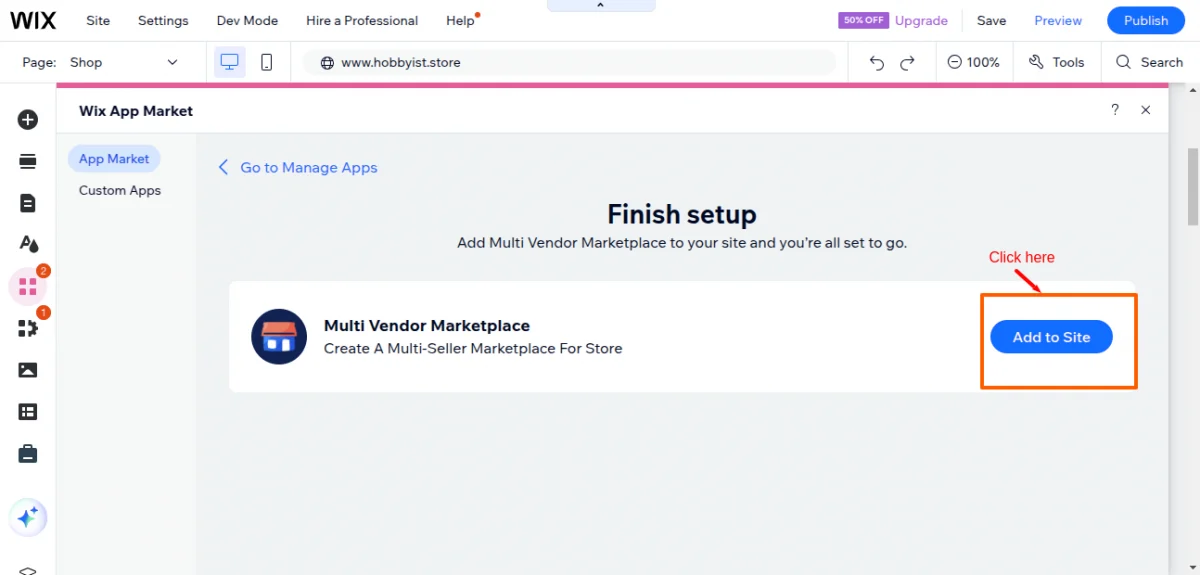Click the 50% OFF badge

click(x=863, y=20)
